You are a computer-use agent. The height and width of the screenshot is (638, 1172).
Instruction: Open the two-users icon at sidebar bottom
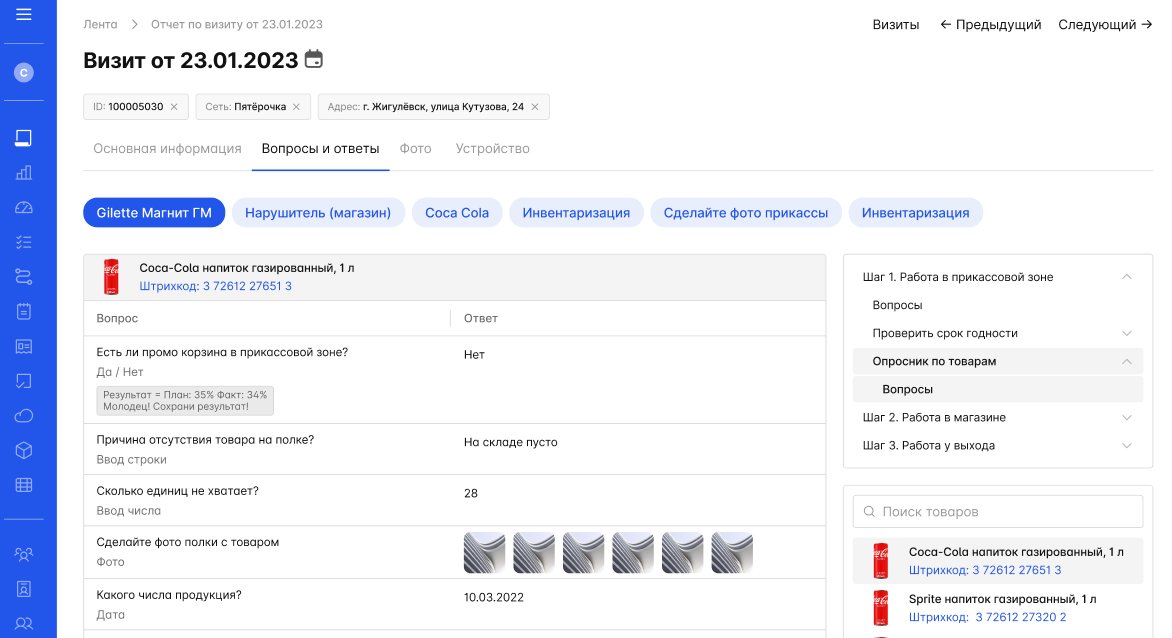24,623
